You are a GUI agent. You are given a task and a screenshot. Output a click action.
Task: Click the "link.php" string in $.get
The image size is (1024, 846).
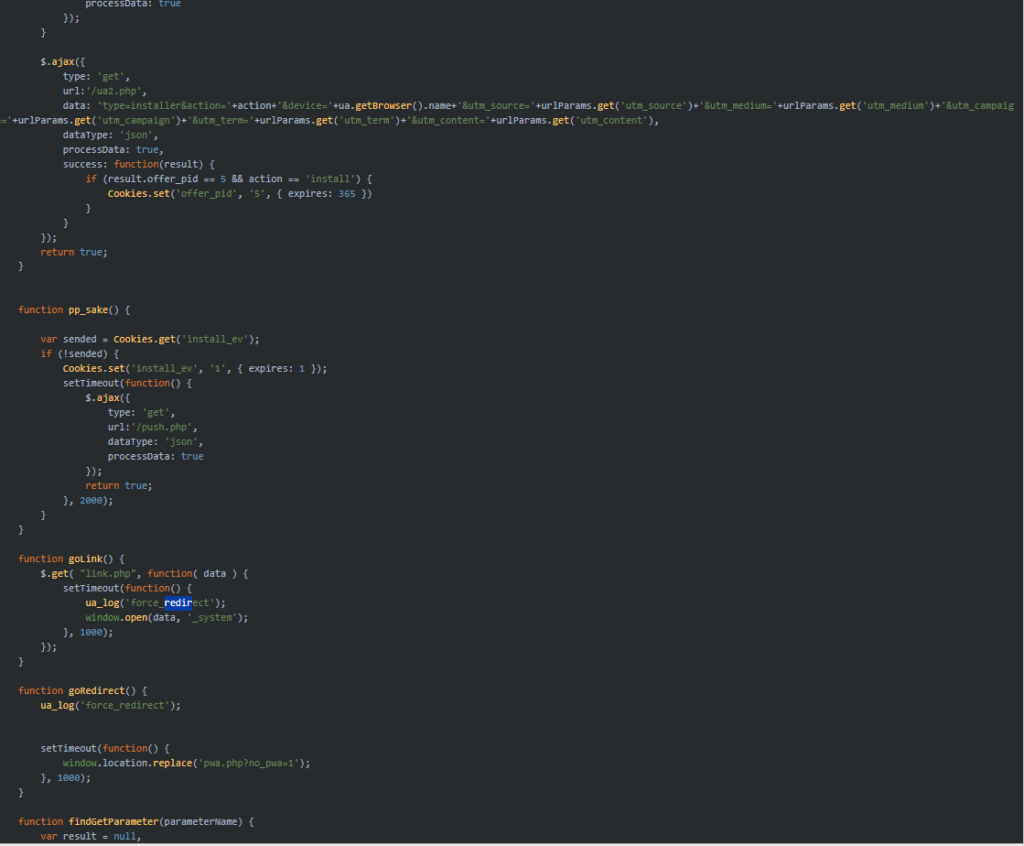pos(111,573)
